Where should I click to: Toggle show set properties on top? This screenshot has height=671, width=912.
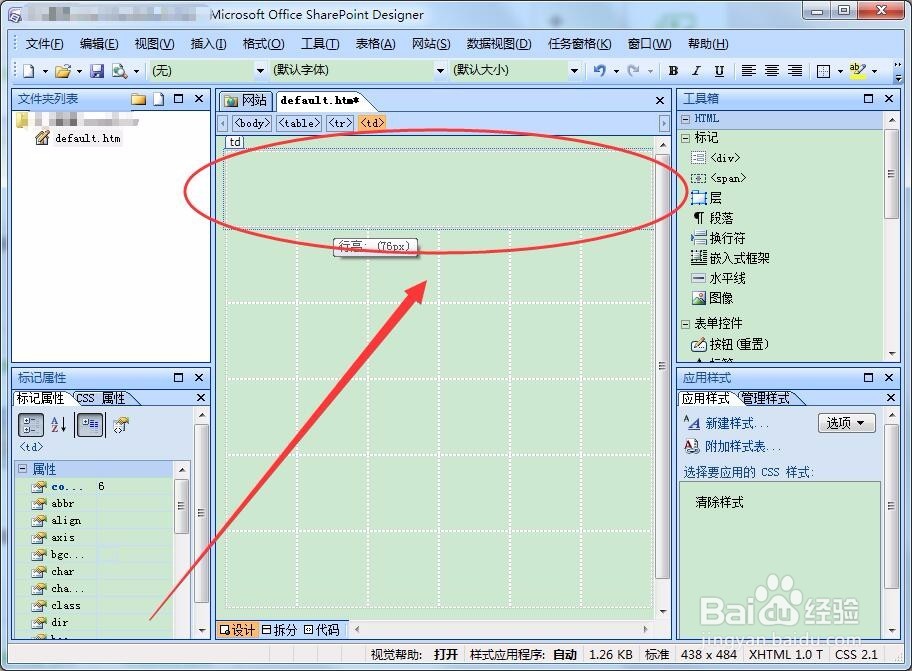[x=90, y=425]
